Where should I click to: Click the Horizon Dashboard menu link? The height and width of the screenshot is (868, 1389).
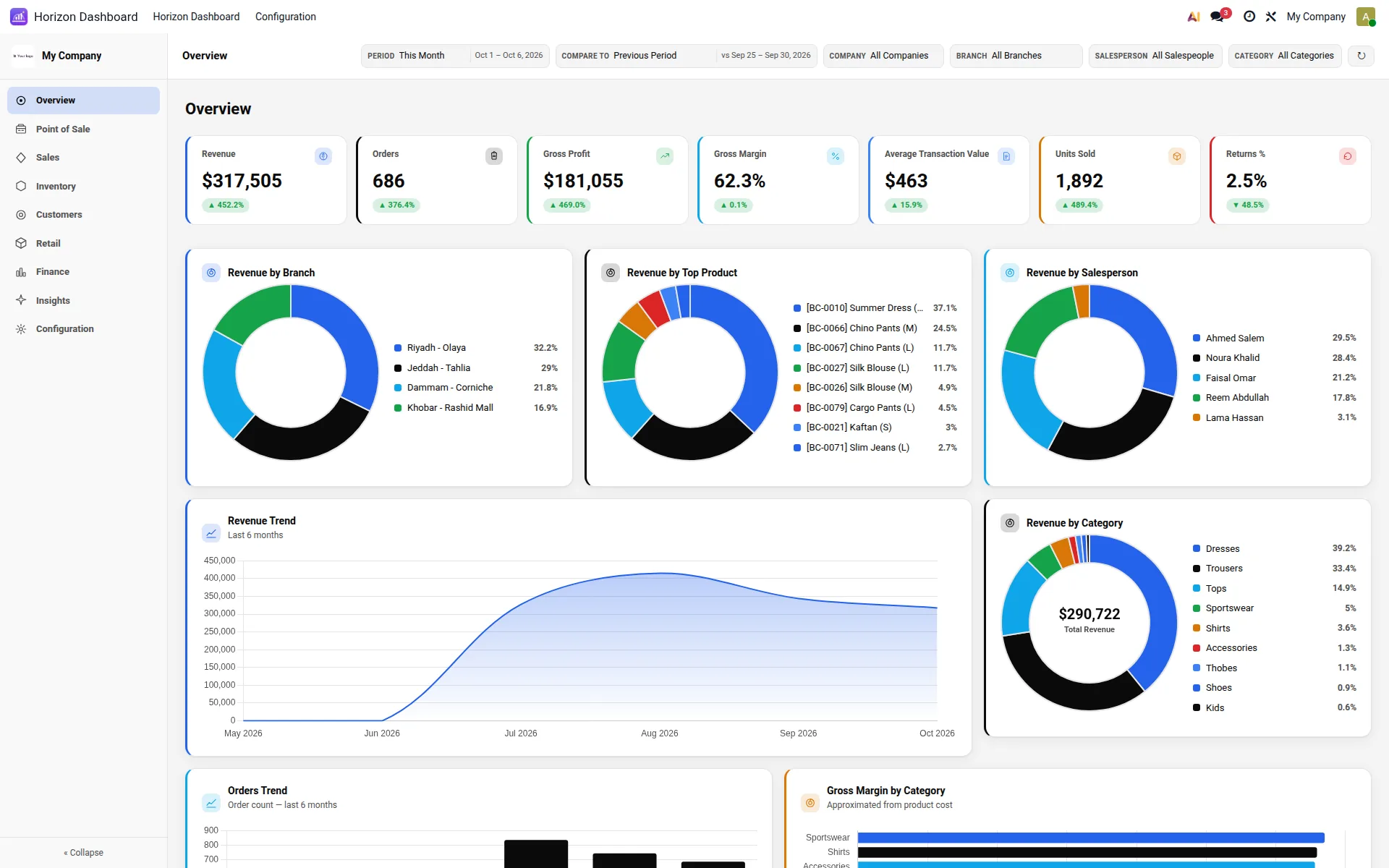[x=196, y=17]
